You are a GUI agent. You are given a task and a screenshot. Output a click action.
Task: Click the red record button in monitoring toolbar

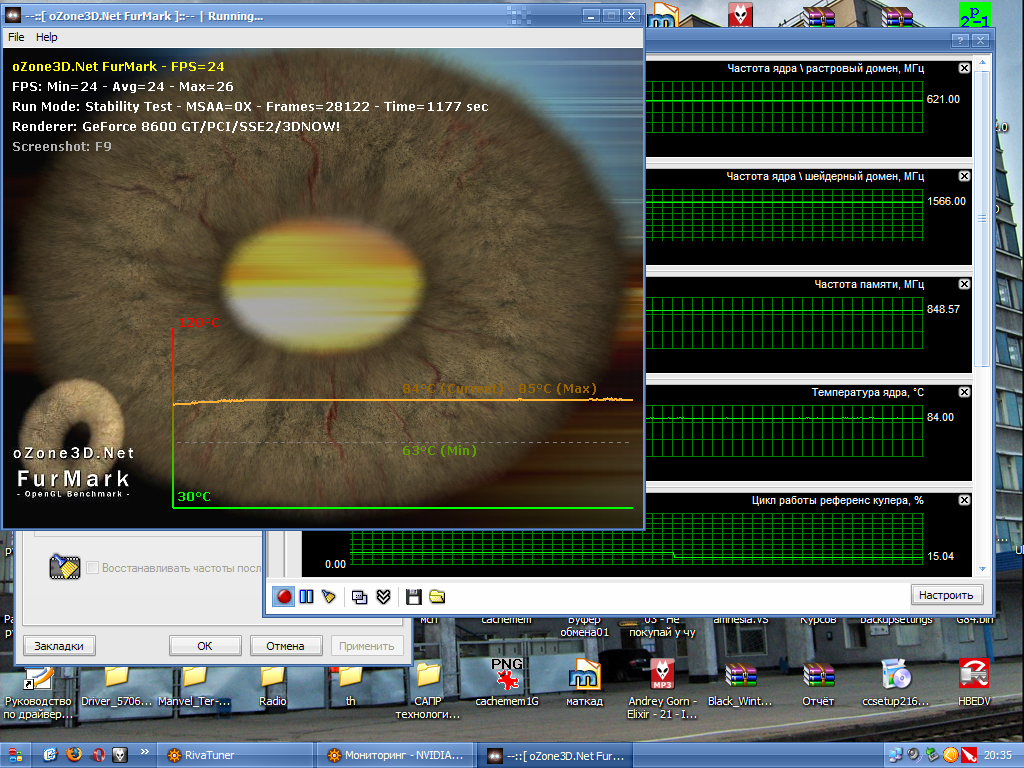284,596
